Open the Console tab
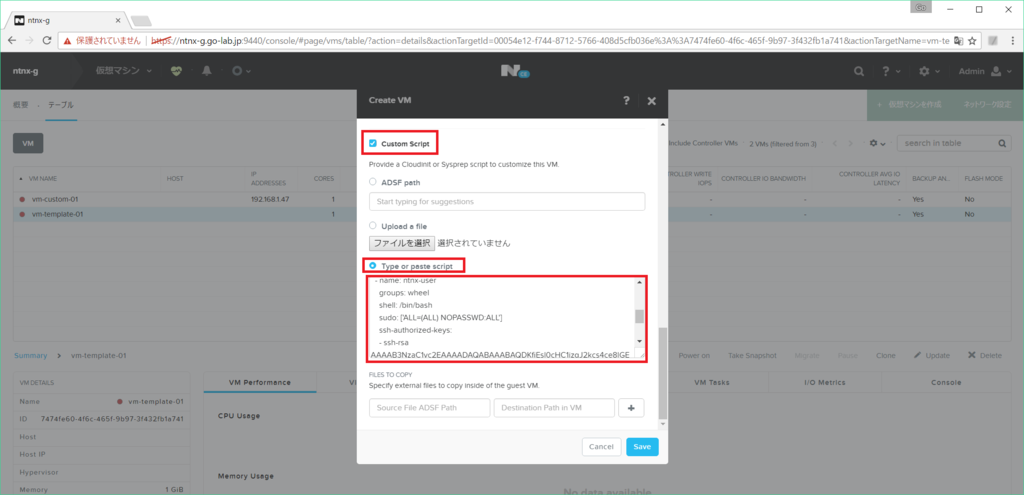Screen dimensions: 1024x495 946,382
